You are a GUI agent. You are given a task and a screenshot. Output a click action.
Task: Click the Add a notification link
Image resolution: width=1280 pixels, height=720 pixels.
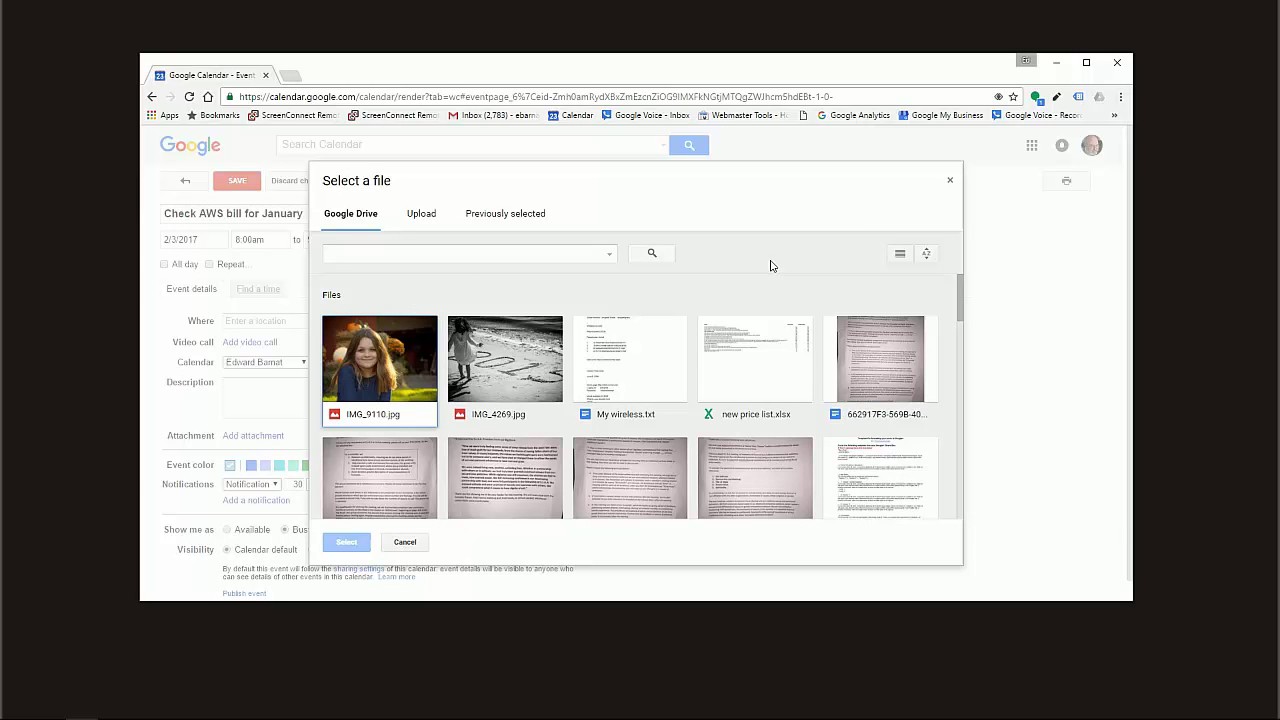pos(256,500)
